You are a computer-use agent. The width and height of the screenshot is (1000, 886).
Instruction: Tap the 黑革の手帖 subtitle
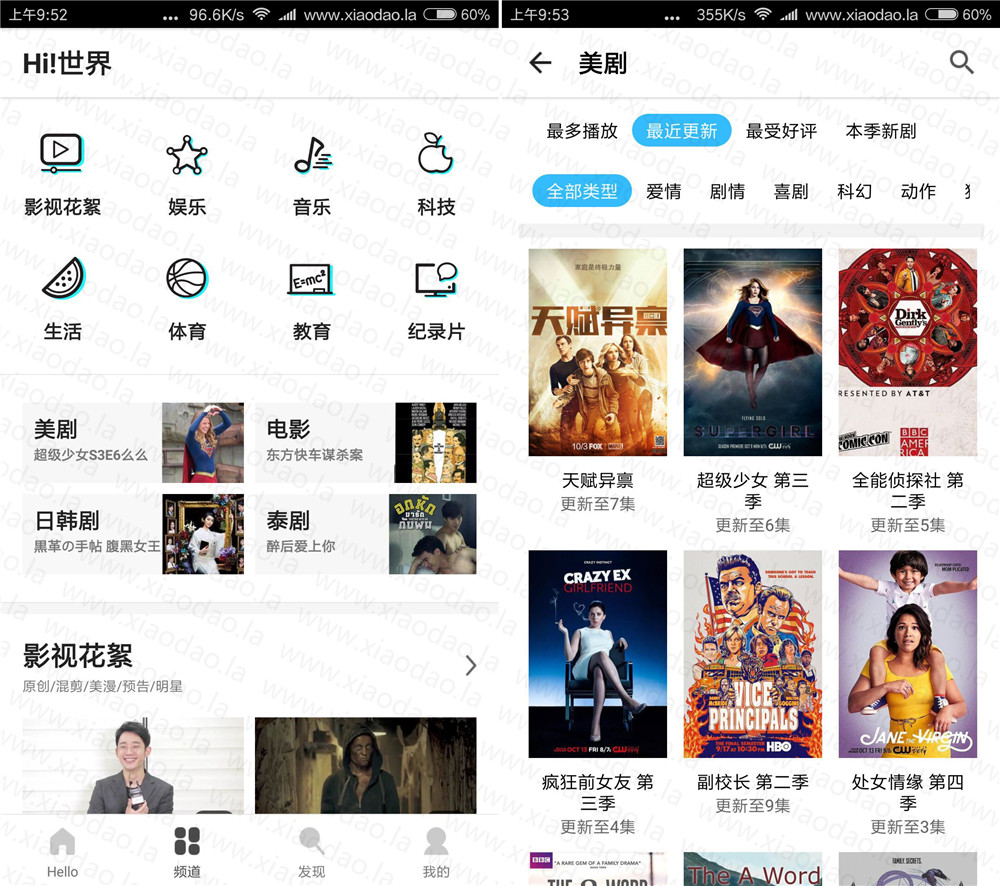pyautogui.click(x=97, y=546)
